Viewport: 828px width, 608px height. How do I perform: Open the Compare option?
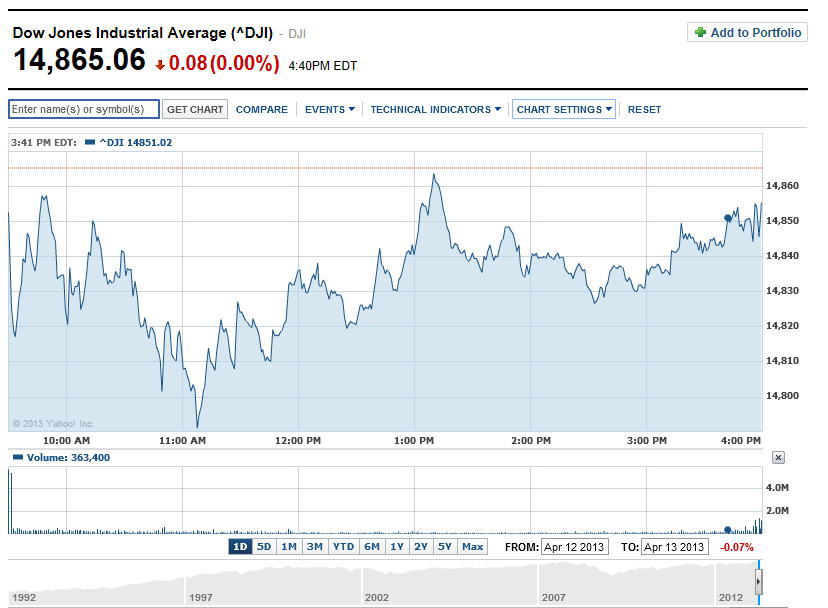(x=262, y=109)
